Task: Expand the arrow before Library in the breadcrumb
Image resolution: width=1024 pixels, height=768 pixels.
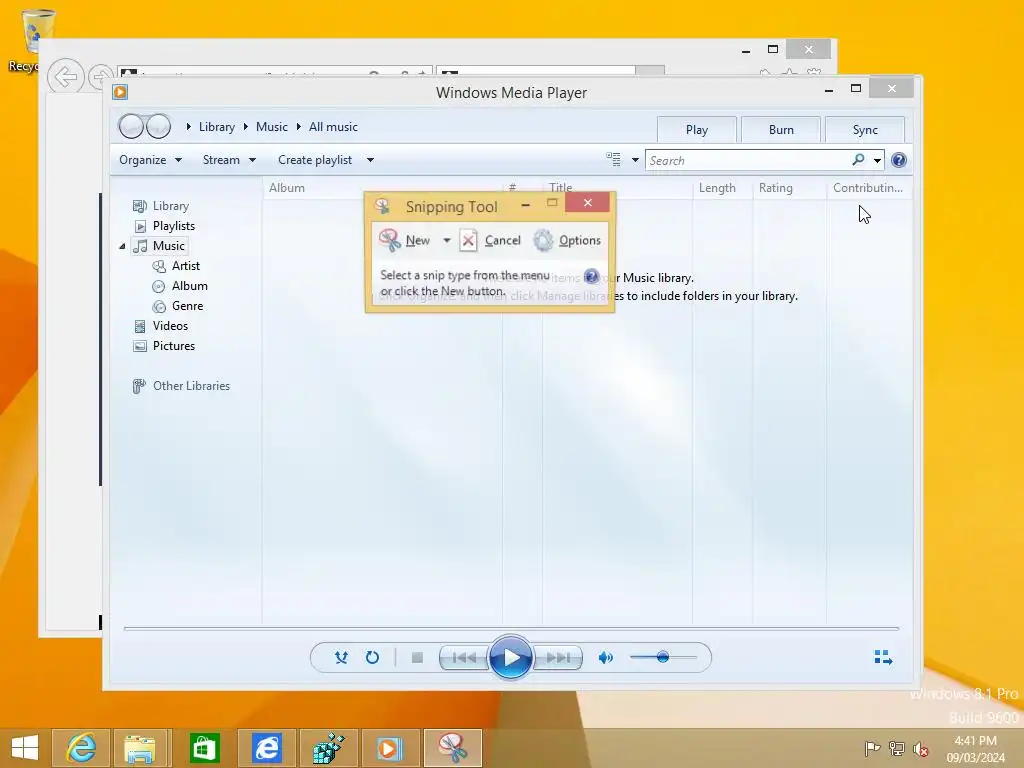Action: (189, 127)
